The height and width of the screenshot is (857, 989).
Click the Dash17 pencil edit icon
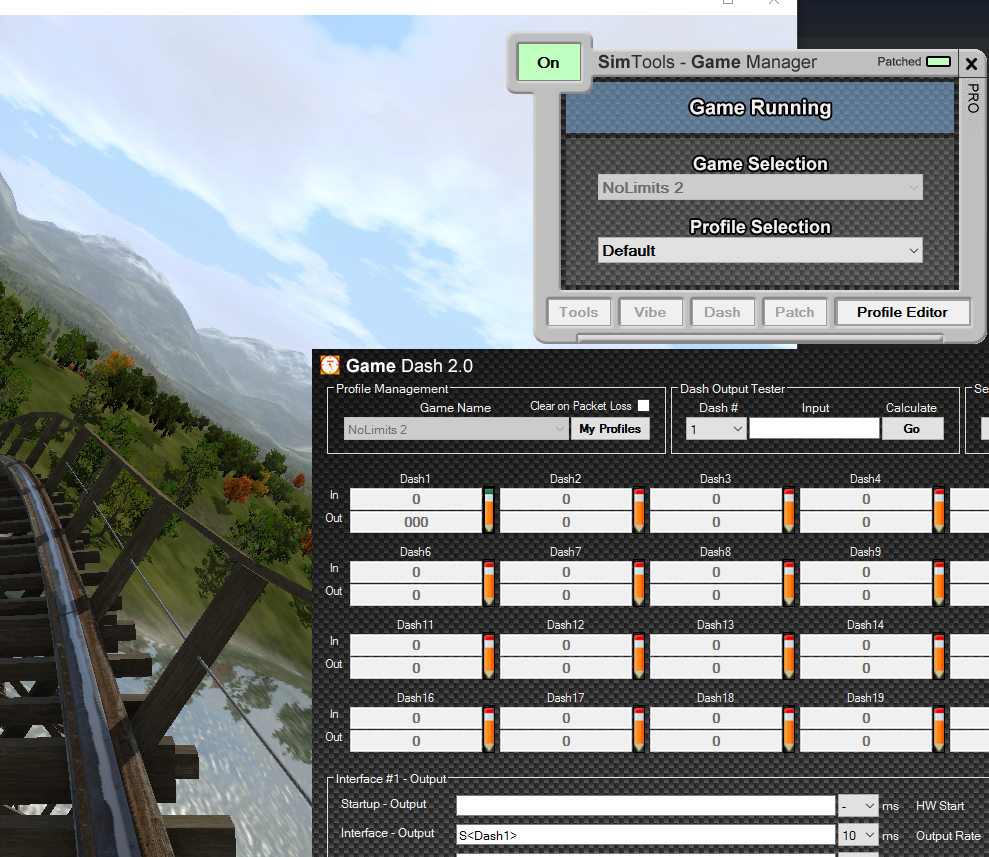click(x=639, y=729)
